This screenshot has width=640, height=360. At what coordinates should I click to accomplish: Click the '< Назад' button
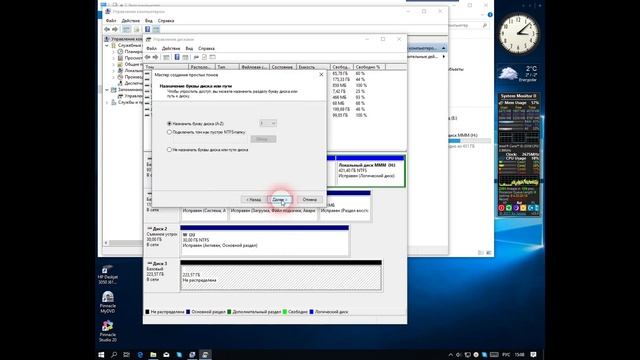(x=253, y=200)
